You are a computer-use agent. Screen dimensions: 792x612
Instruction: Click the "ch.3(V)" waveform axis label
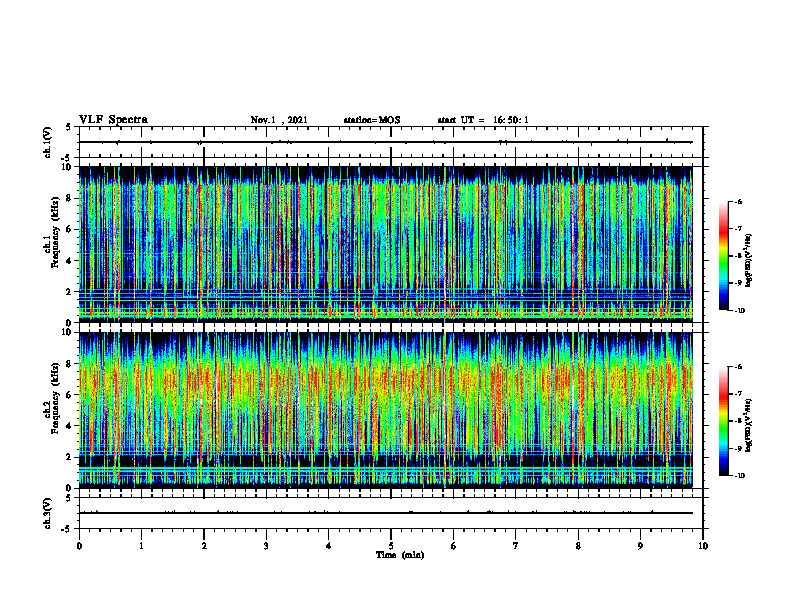tap(47, 513)
